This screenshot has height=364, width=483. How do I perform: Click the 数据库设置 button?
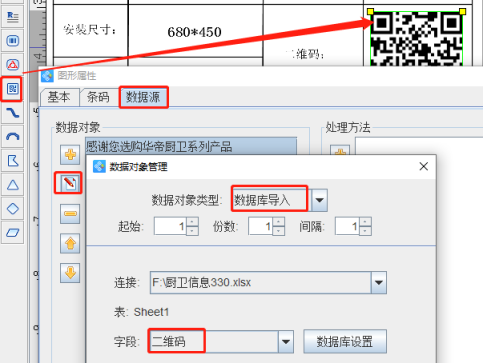[x=345, y=342]
